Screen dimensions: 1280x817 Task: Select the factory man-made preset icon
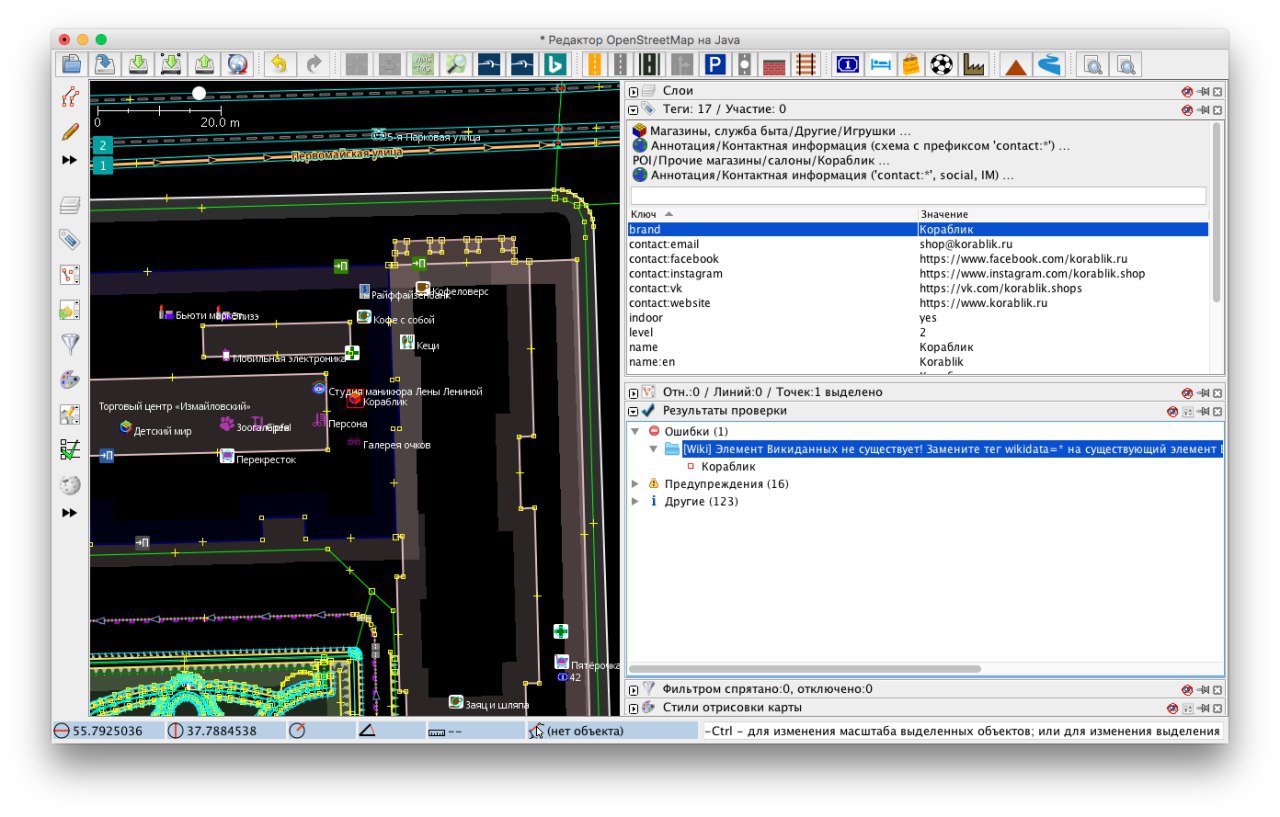973,65
